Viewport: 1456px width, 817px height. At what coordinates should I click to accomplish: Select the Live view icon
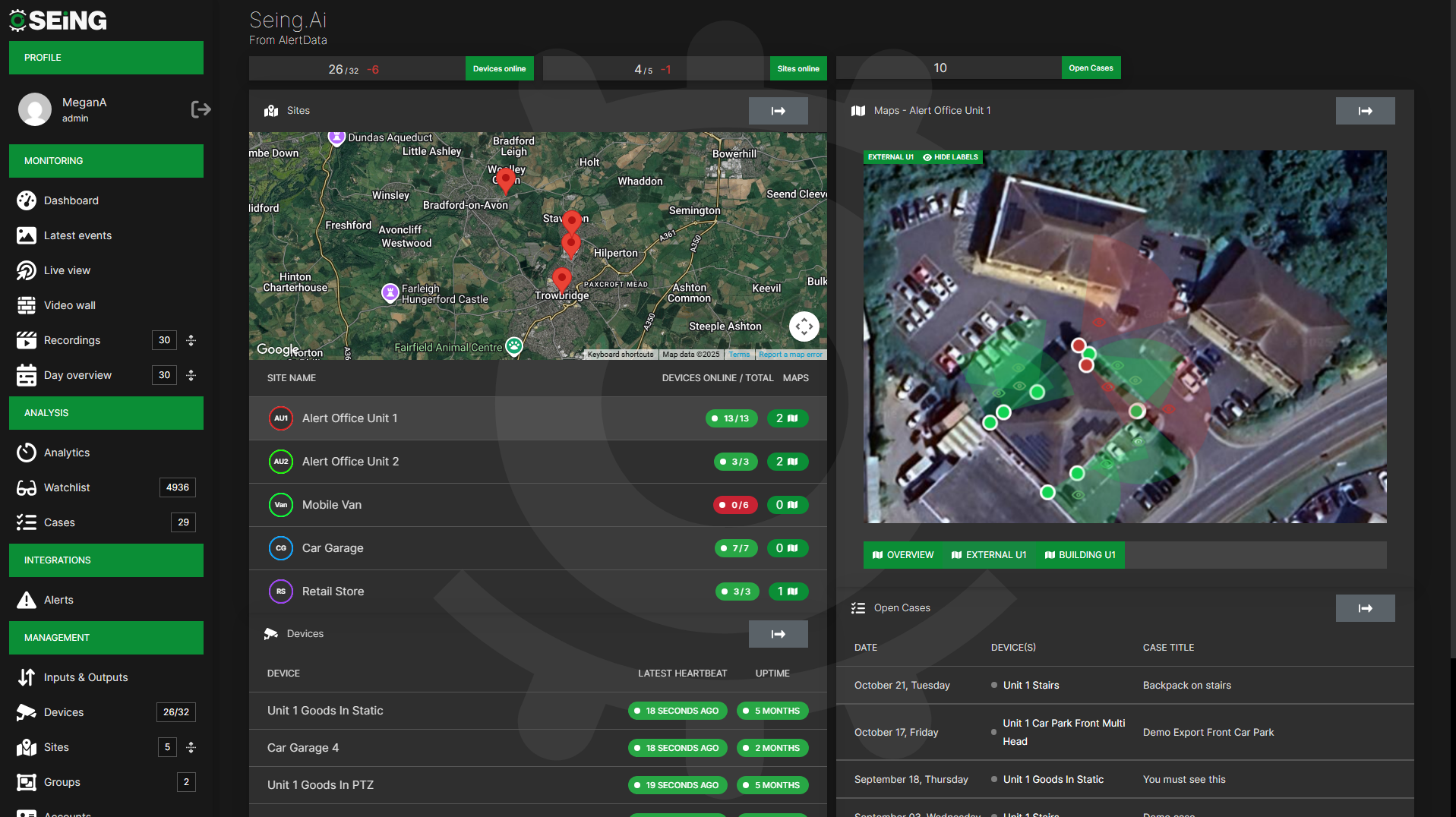pyautogui.click(x=26, y=270)
